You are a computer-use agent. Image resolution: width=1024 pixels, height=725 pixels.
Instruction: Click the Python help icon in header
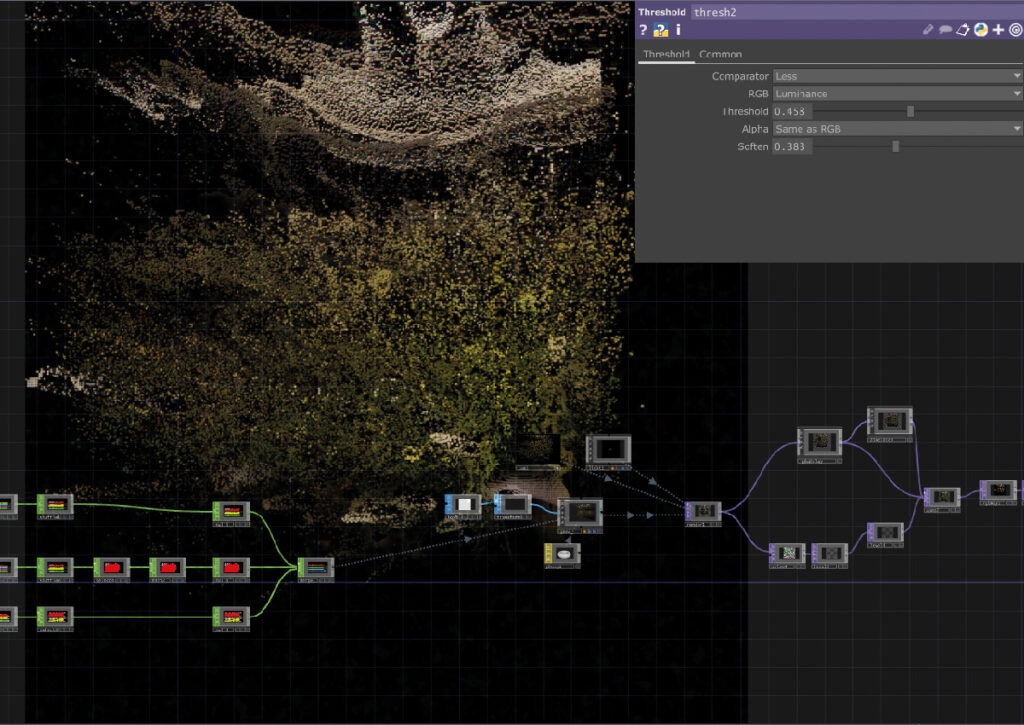coord(661,30)
